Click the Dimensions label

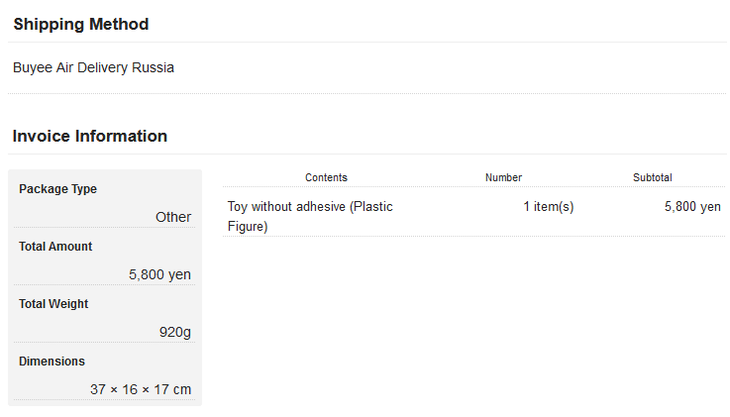click(52, 361)
